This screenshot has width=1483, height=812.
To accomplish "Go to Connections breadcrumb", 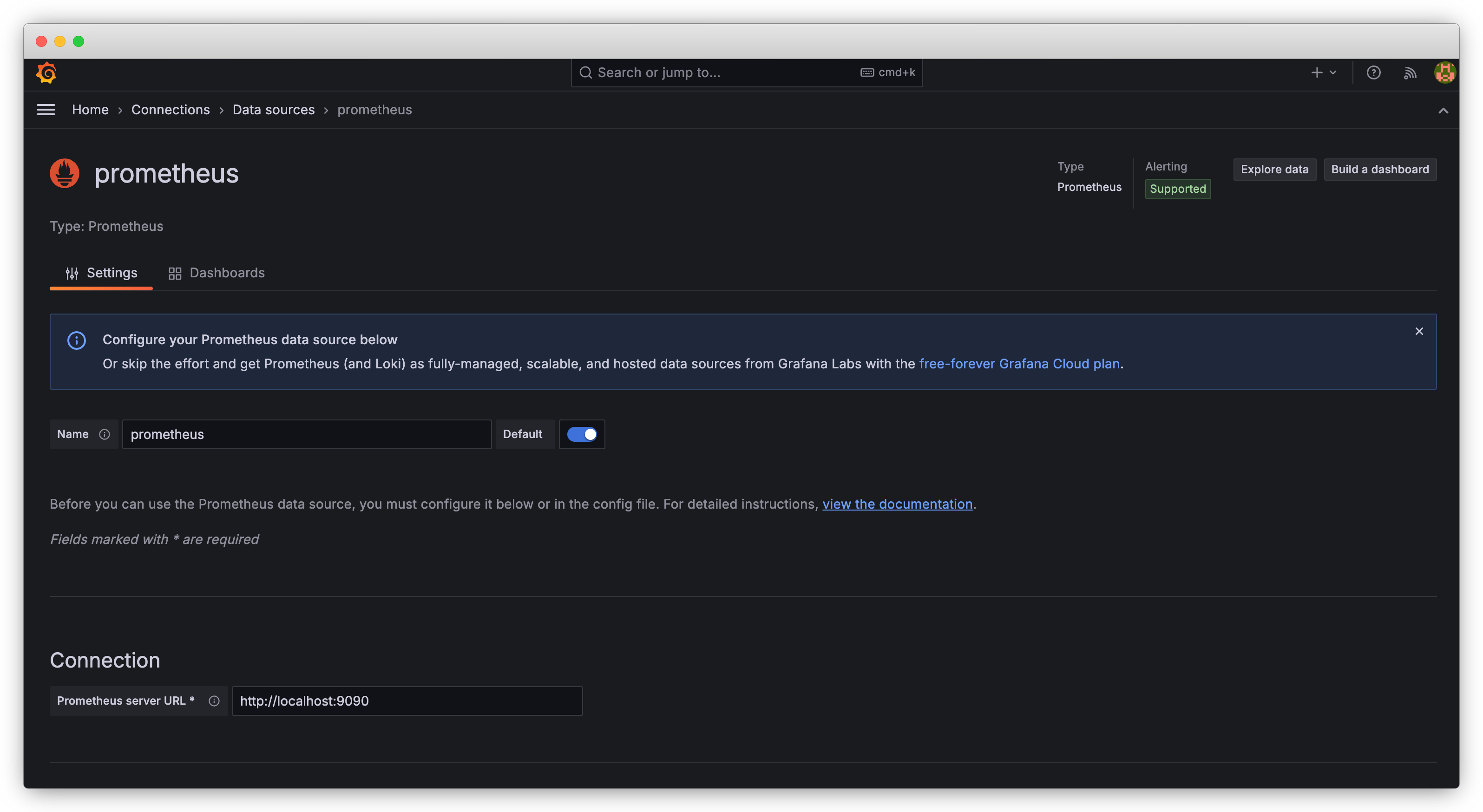I will (171, 110).
